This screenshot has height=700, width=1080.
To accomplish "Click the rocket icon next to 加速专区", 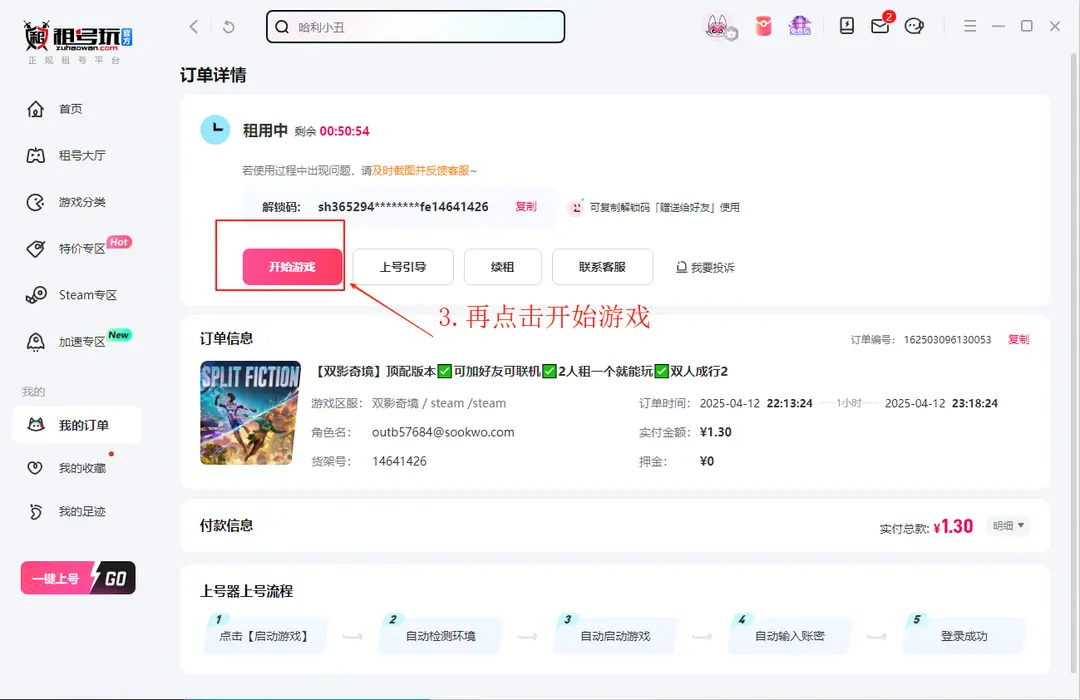I will coord(35,342).
